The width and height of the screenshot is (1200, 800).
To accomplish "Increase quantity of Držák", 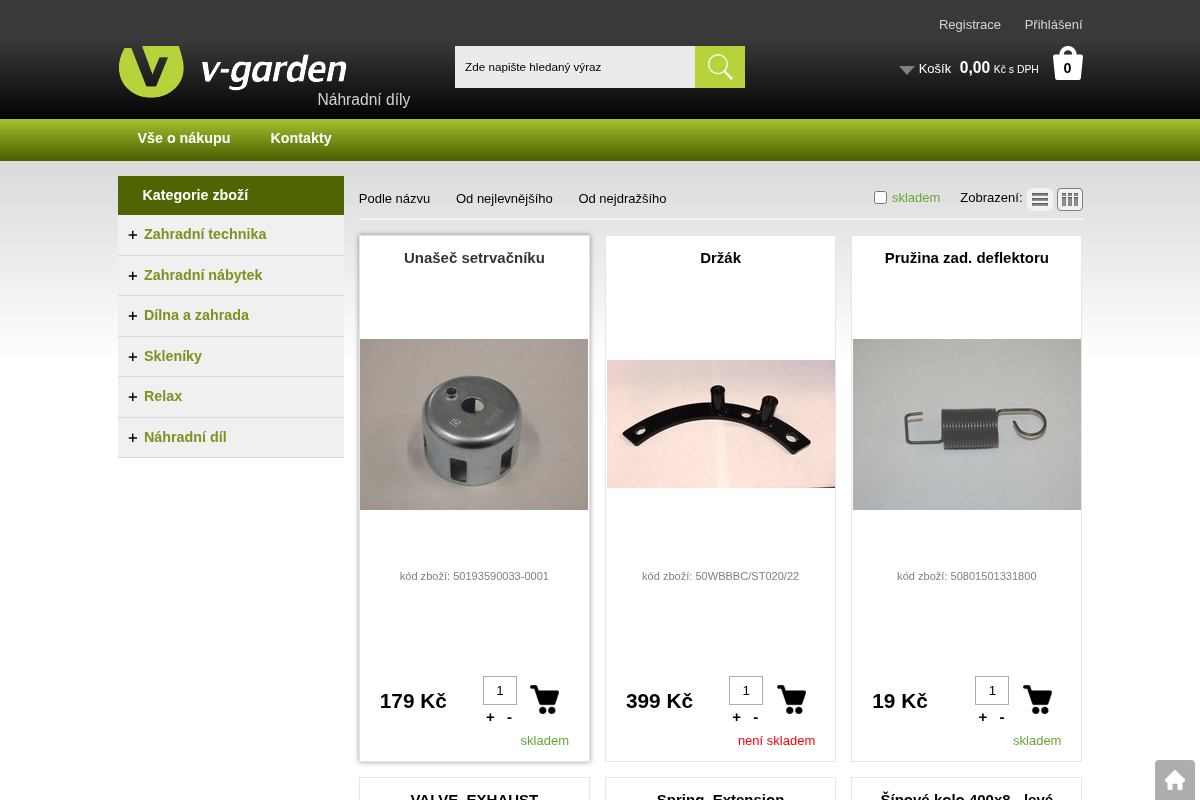I will [736, 717].
